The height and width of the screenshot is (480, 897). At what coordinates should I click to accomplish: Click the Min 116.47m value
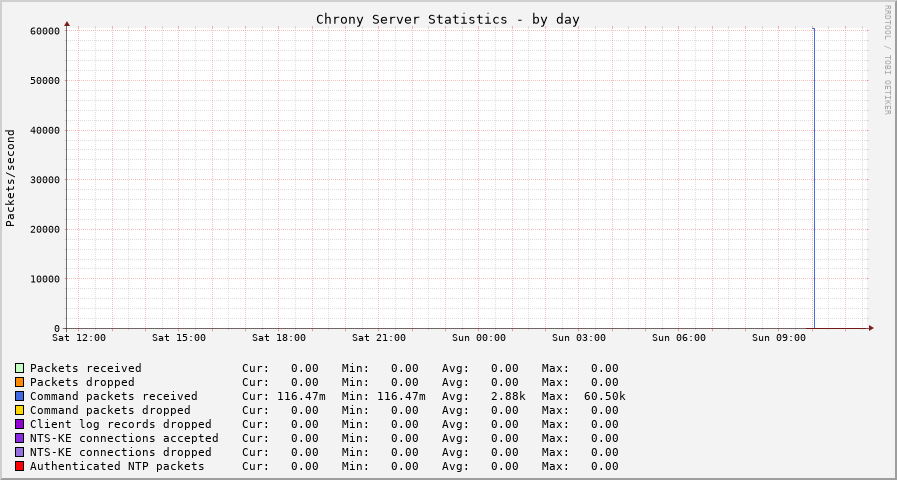pos(402,396)
